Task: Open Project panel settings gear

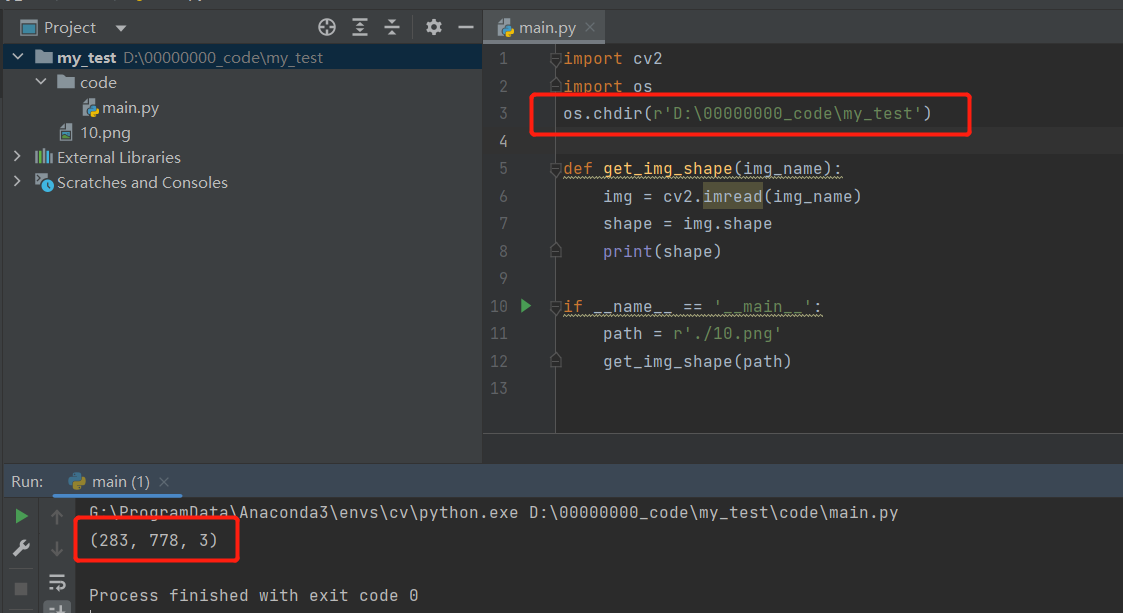Action: [x=433, y=27]
